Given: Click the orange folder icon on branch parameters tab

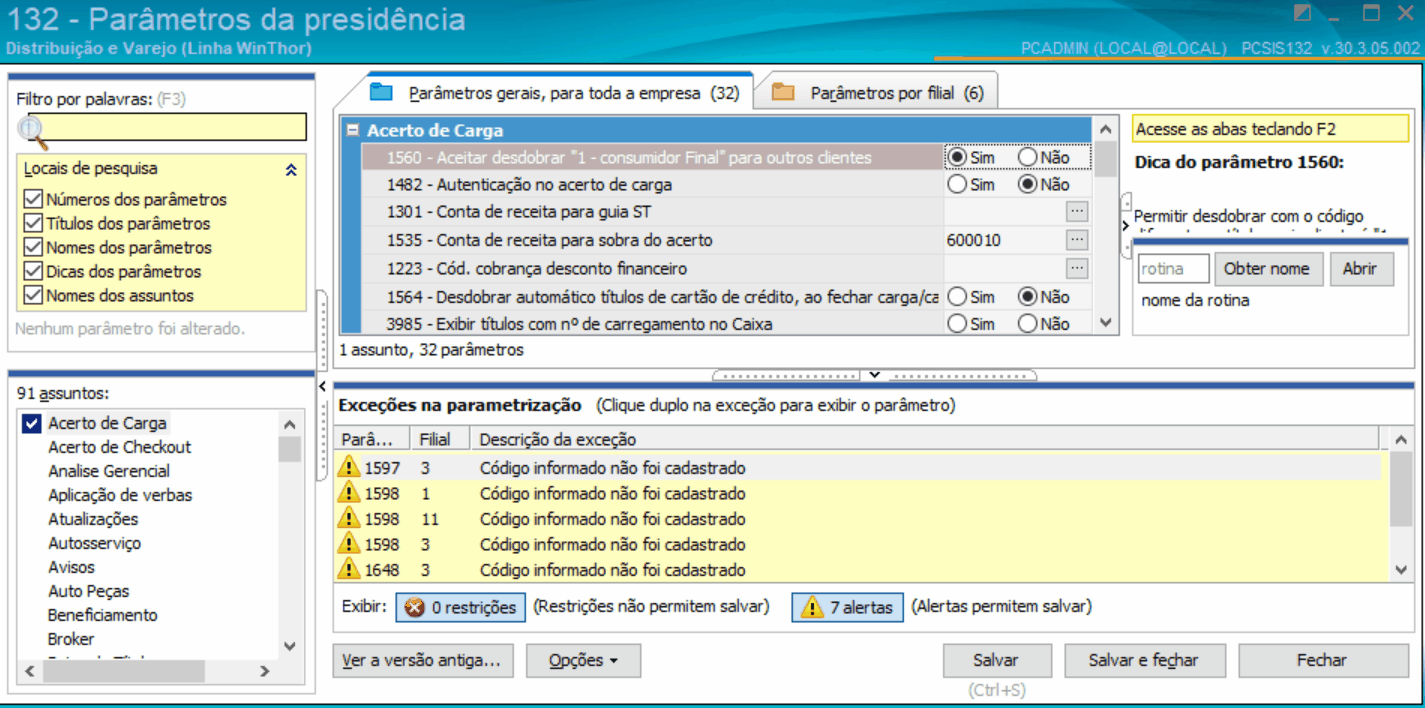Looking at the screenshot, I should 783,93.
